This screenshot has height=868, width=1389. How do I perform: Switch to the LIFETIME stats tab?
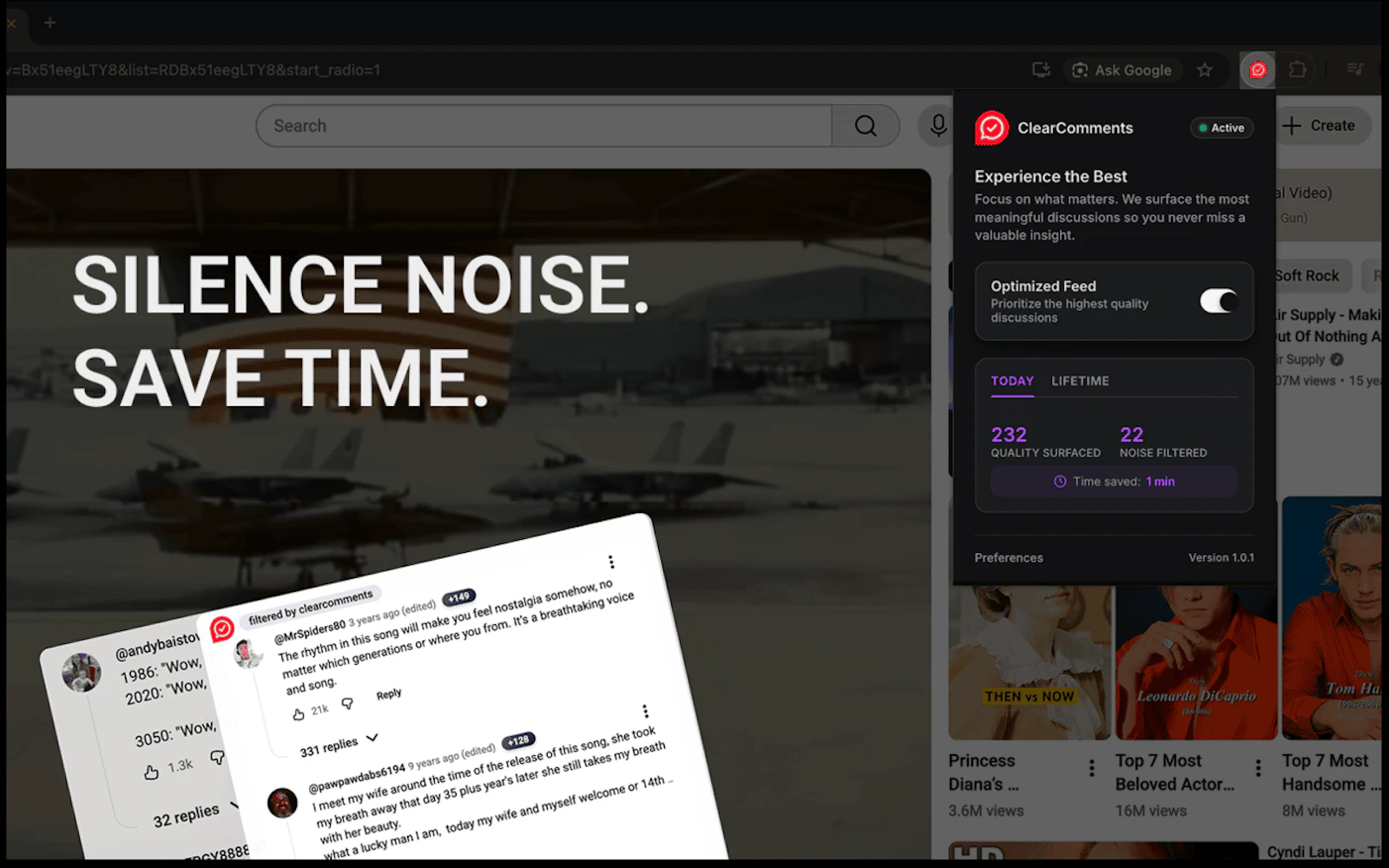[x=1080, y=381]
